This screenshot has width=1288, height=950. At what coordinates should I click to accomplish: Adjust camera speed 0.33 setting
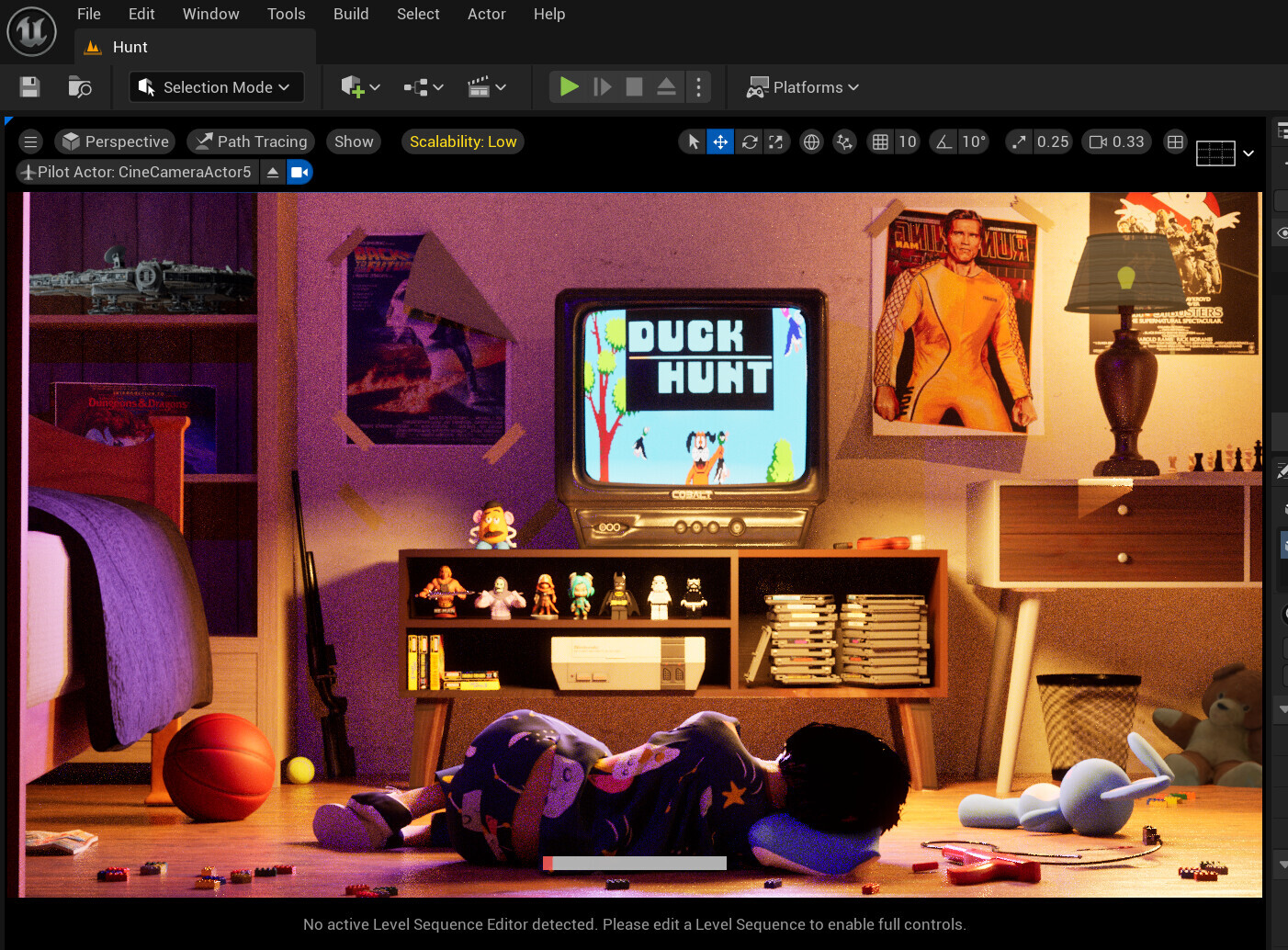(1117, 141)
